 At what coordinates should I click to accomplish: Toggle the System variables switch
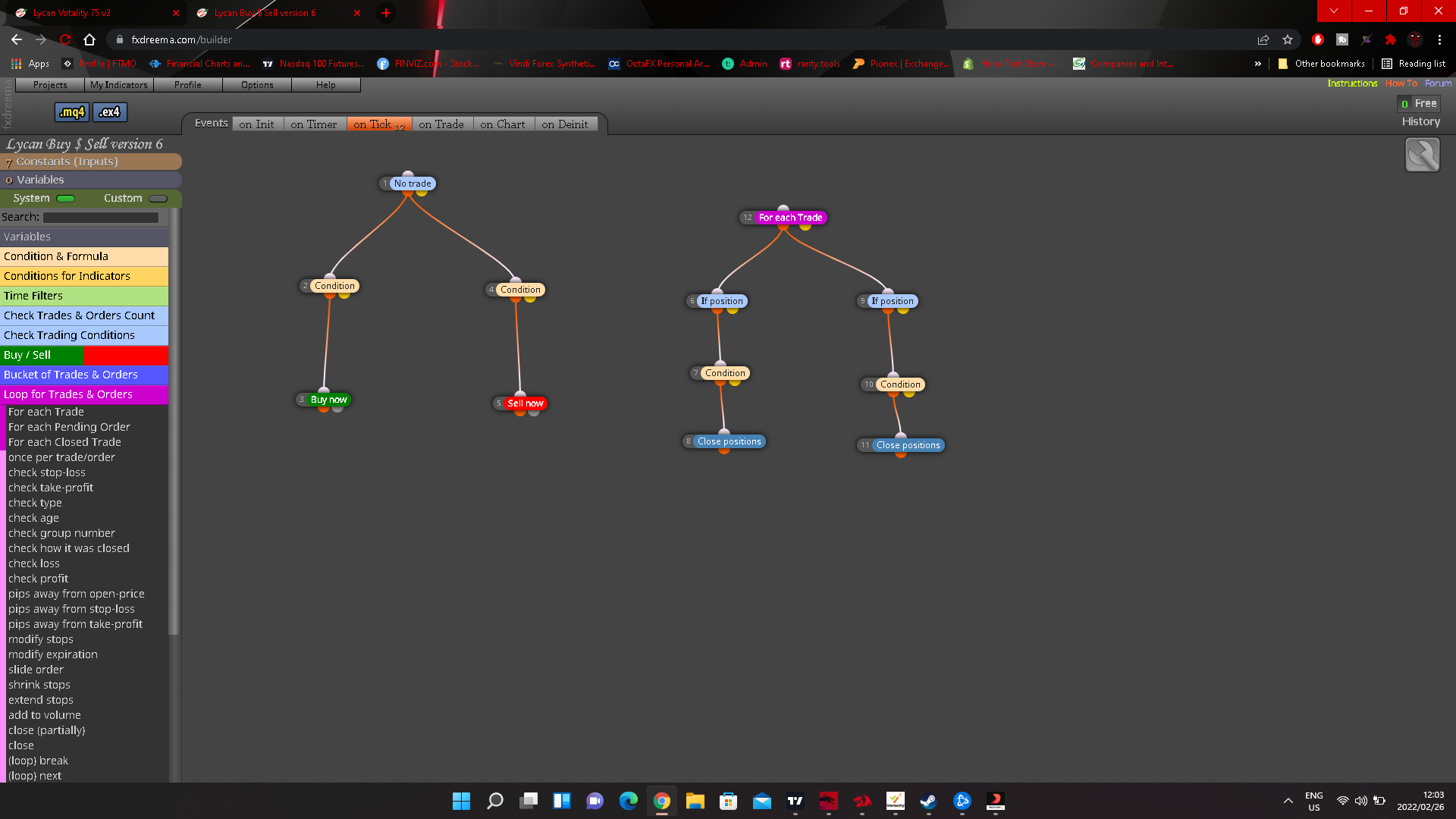pos(66,199)
